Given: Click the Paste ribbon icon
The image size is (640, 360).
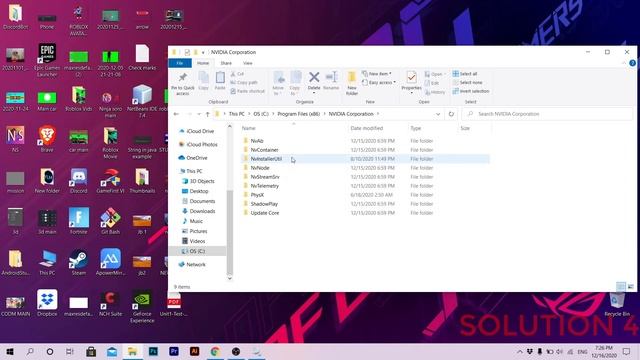Looking at the screenshot, I should pyautogui.click(x=220, y=80).
